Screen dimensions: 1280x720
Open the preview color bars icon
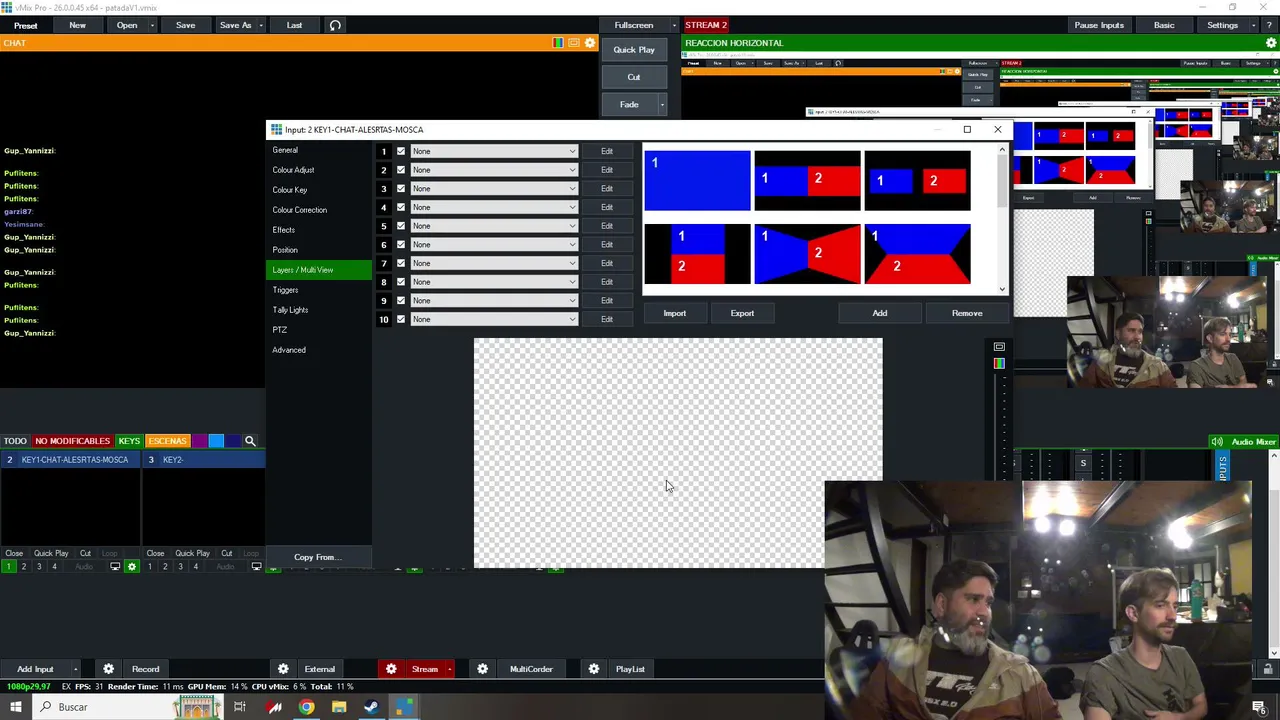[558, 43]
